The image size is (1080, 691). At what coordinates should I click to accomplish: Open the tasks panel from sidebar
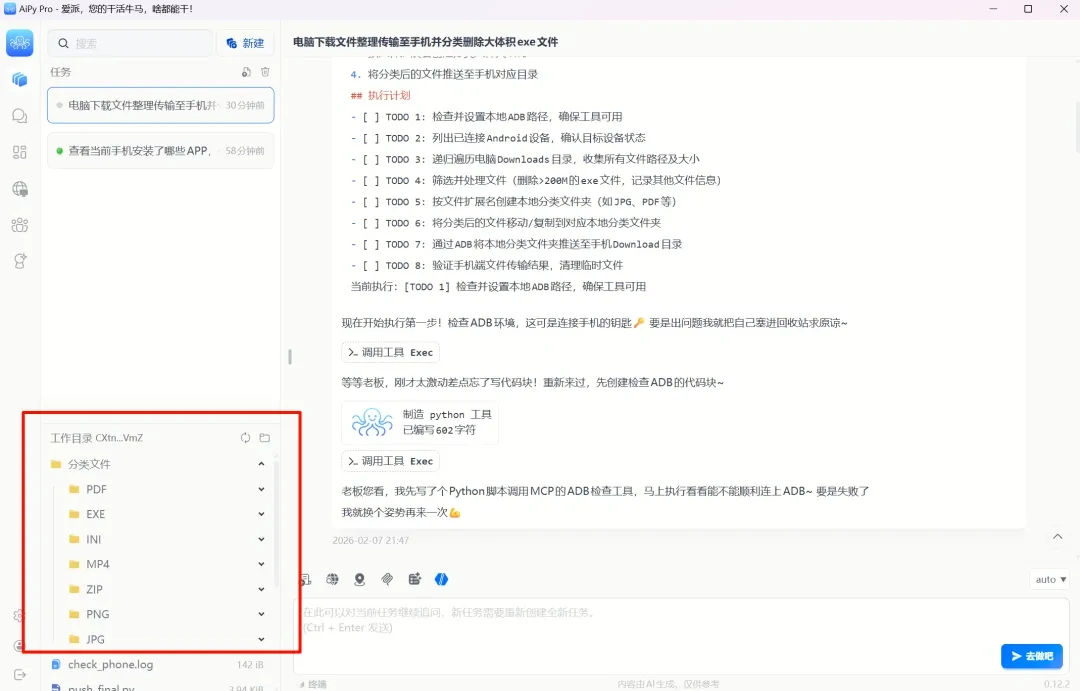[x=20, y=80]
